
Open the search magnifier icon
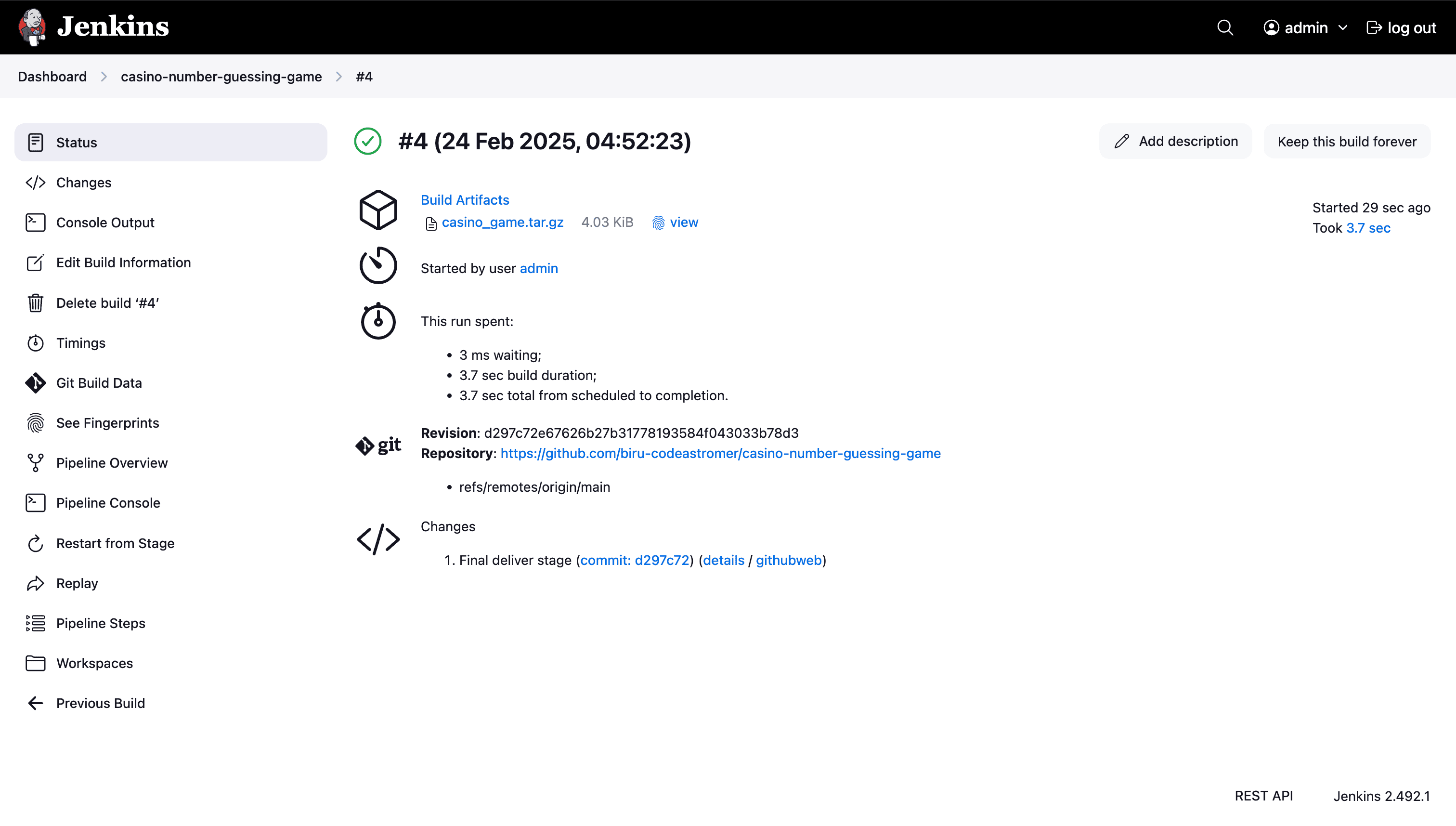pyautogui.click(x=1225, y=28)
